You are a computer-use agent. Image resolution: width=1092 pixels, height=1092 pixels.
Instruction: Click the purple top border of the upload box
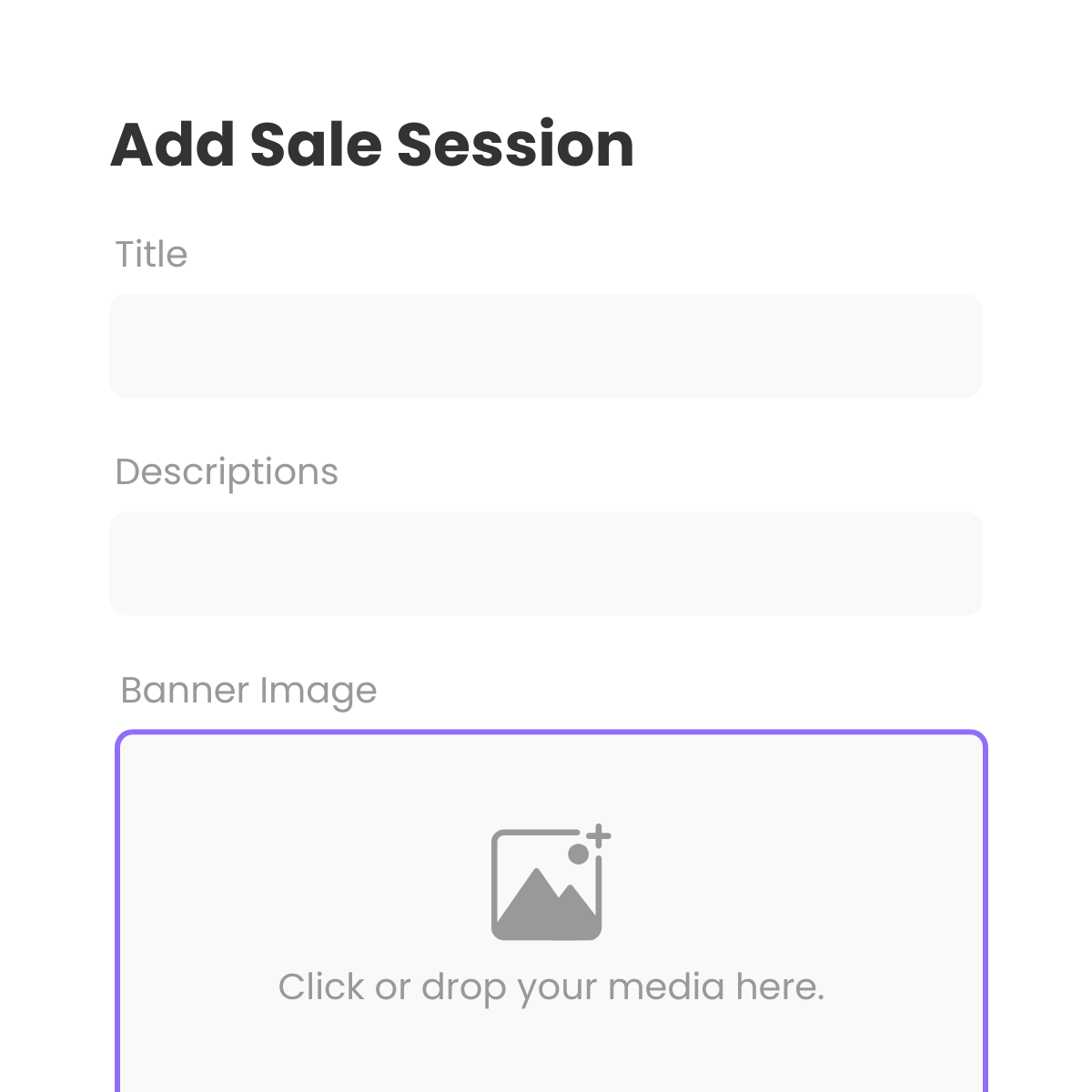point(551,733)
